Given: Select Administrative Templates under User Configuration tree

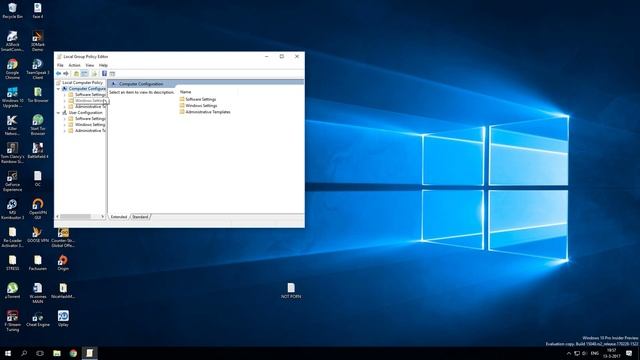Looking at the screenshot, I should coord(90,131).
